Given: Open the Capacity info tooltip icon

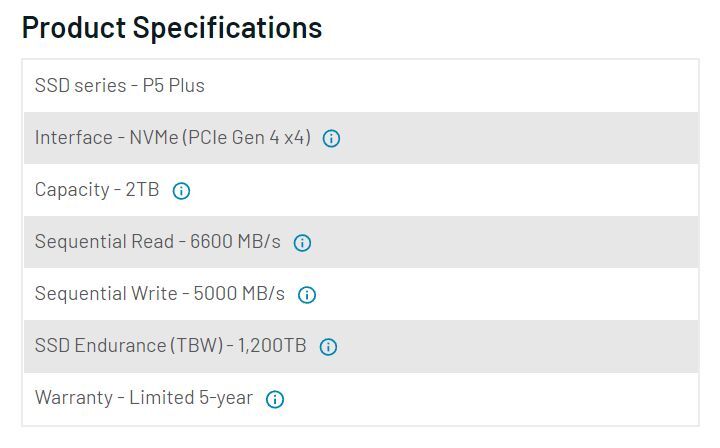Looking at the screenshot, I should (x=181, y=191).
